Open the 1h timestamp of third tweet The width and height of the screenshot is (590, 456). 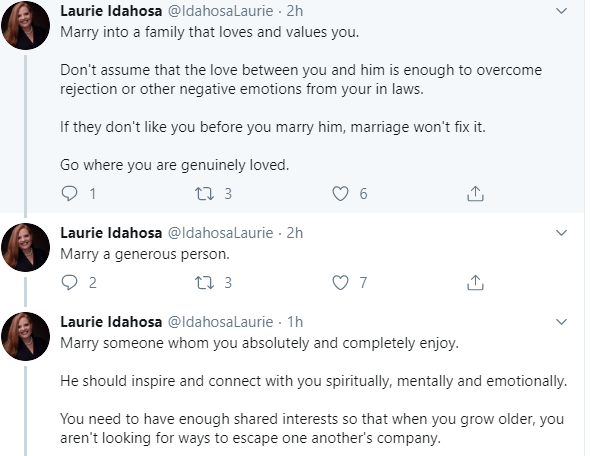pos(295,322)
